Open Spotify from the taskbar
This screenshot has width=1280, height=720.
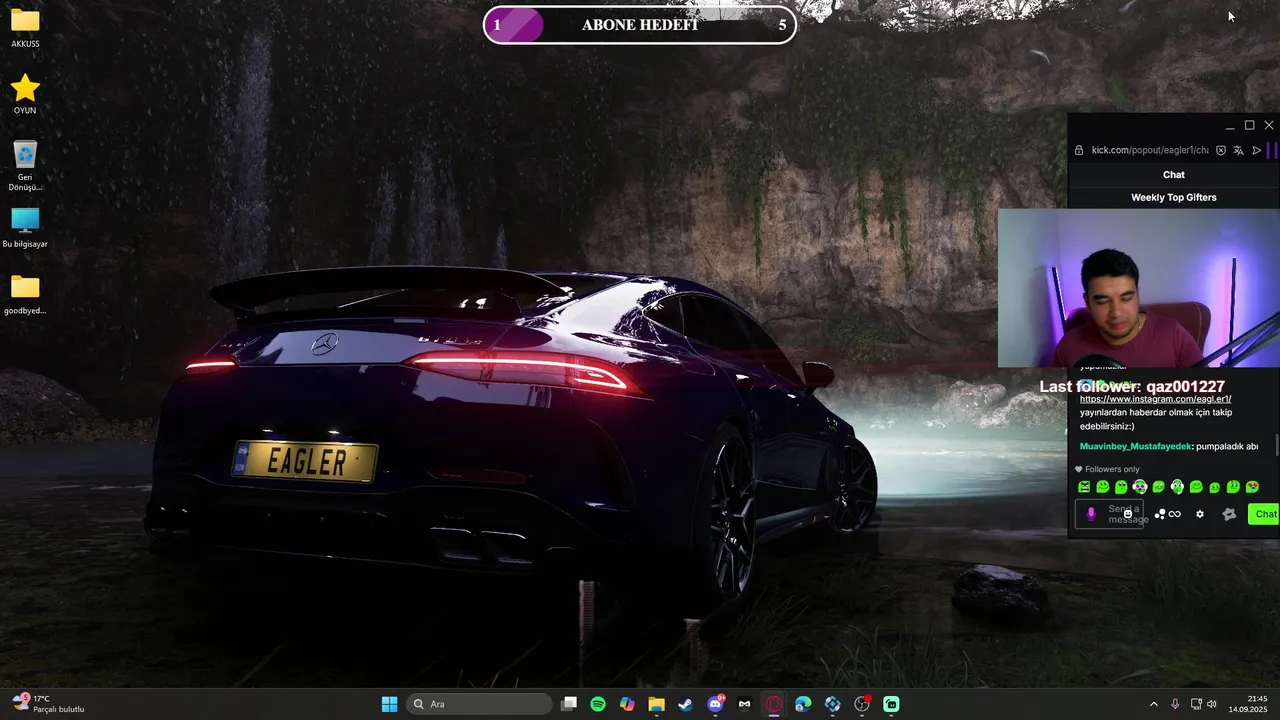[x=598, y=704]
